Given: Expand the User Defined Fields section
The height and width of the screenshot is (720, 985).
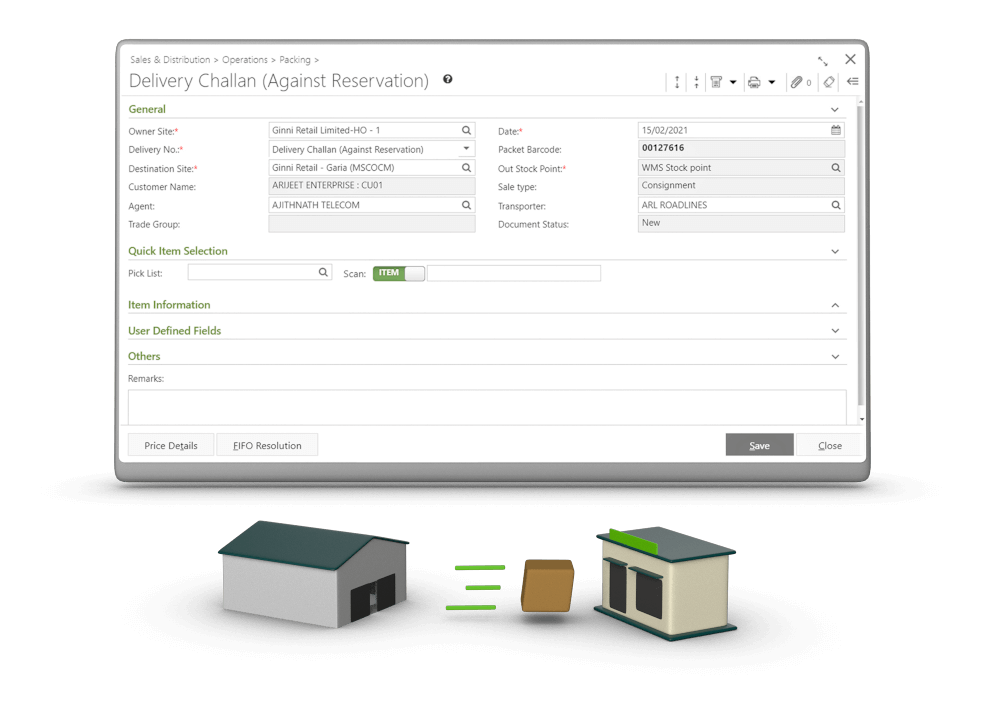Looking at the screenshot, I should 835,331.
